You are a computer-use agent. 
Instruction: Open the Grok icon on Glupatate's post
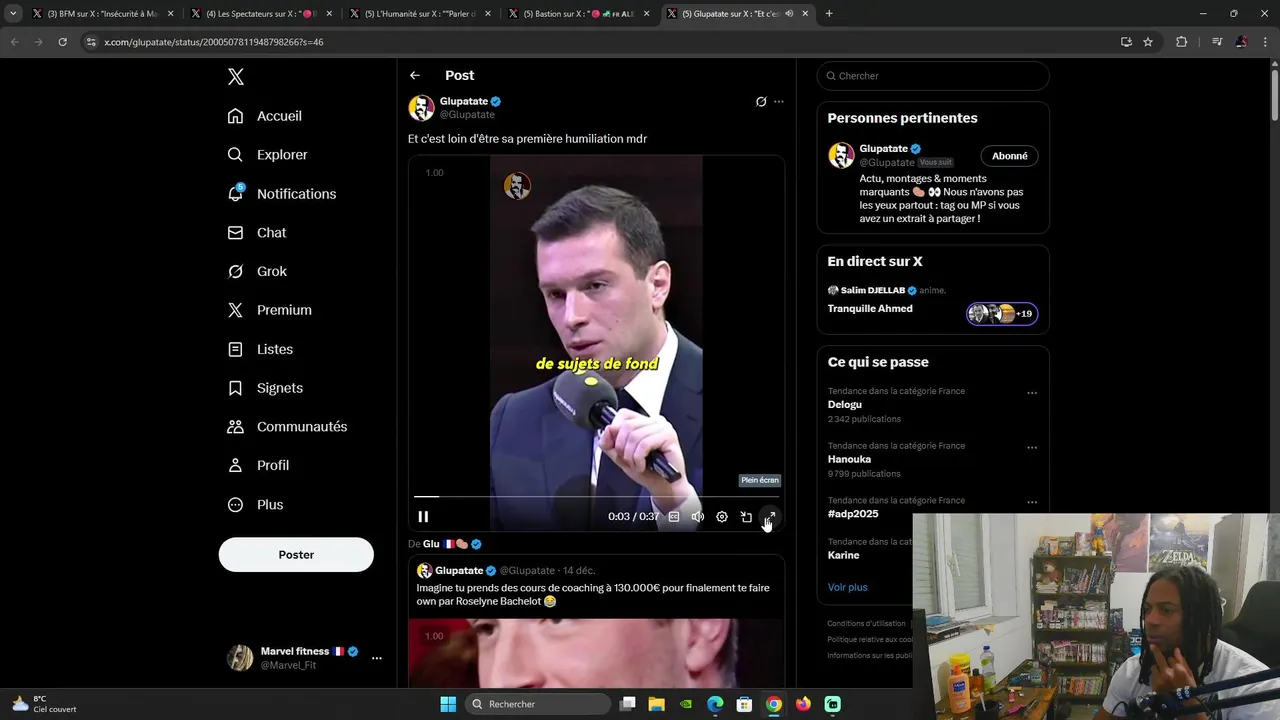(x=761, y=101)
